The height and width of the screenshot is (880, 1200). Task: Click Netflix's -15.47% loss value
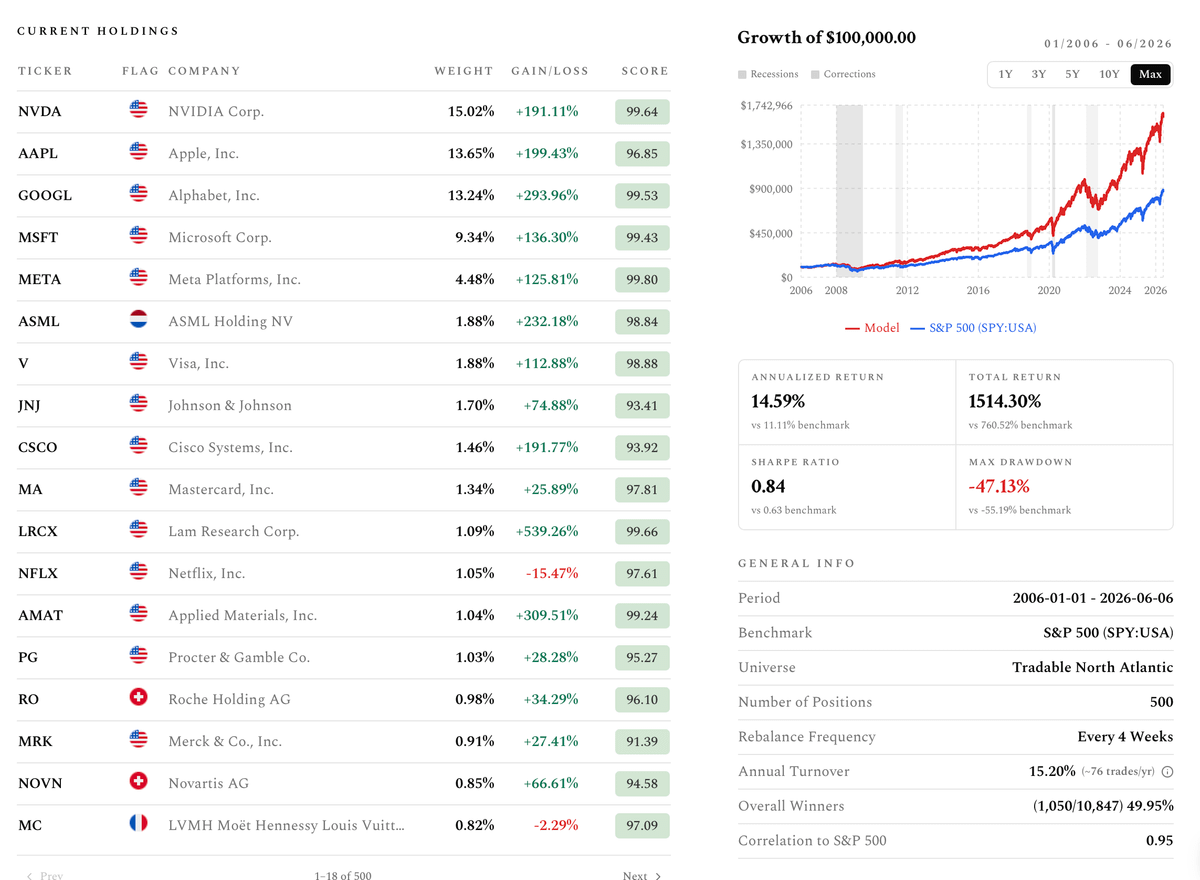coord(550,573)
